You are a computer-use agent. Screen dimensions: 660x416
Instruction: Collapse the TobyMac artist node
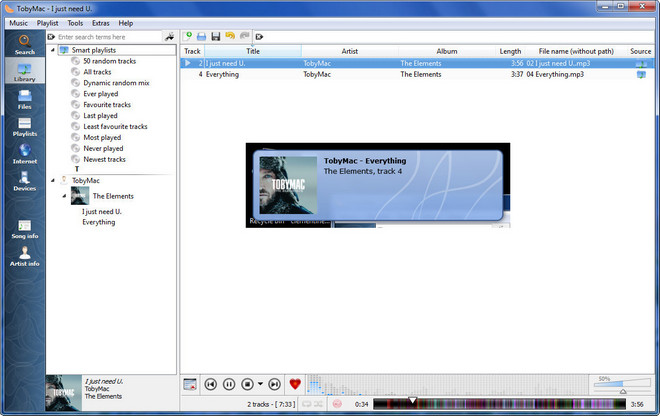(x=53, y=181)
